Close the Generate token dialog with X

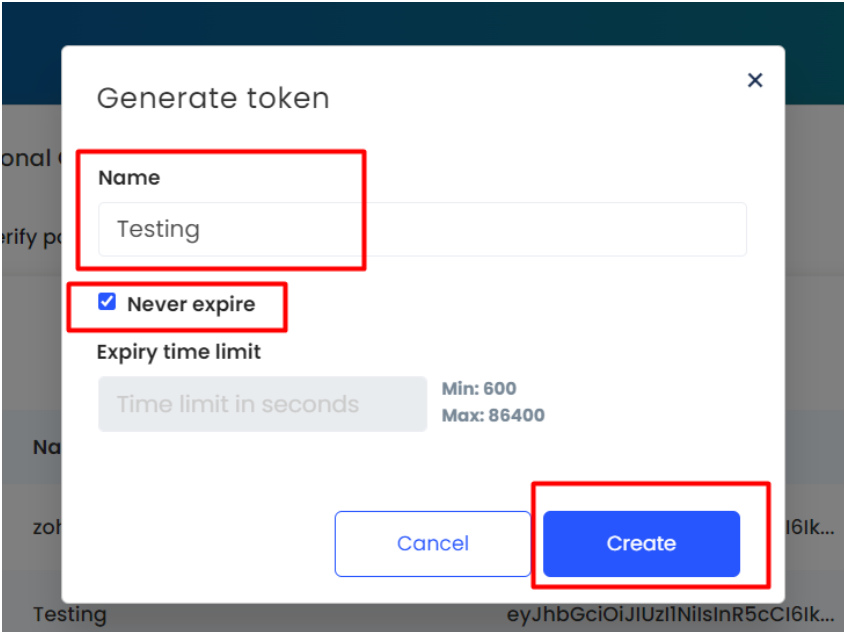[x=755, y=80]
